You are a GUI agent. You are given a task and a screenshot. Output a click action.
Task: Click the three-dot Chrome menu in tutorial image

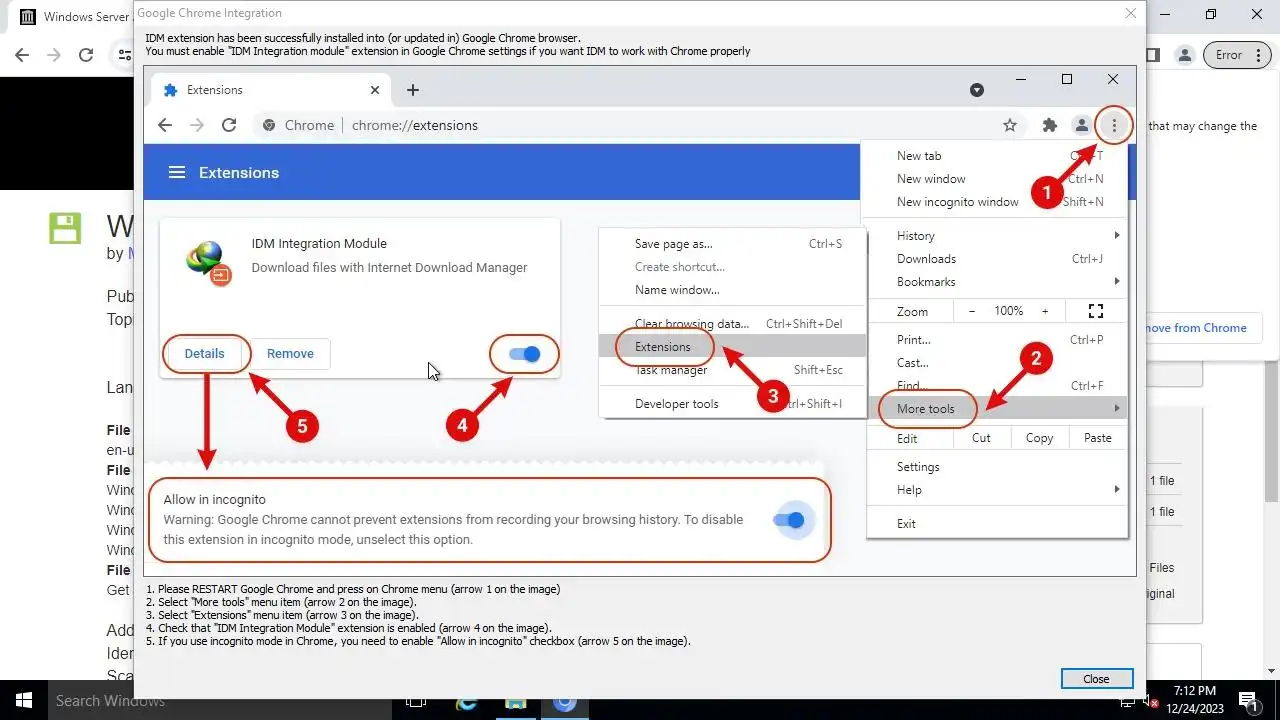(x=1114, y=125)
